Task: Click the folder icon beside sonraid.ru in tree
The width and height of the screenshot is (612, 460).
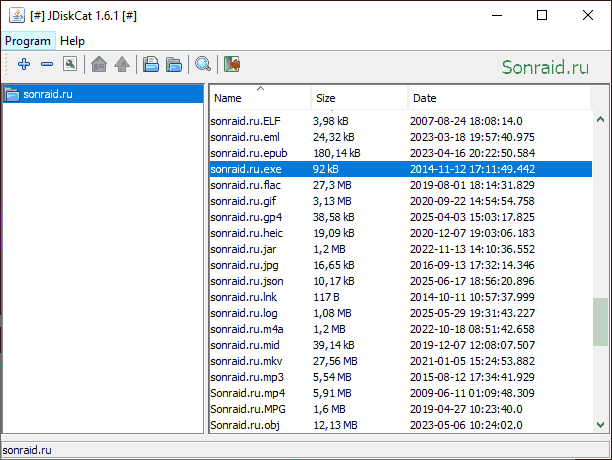Action: (x=12, y=94)
